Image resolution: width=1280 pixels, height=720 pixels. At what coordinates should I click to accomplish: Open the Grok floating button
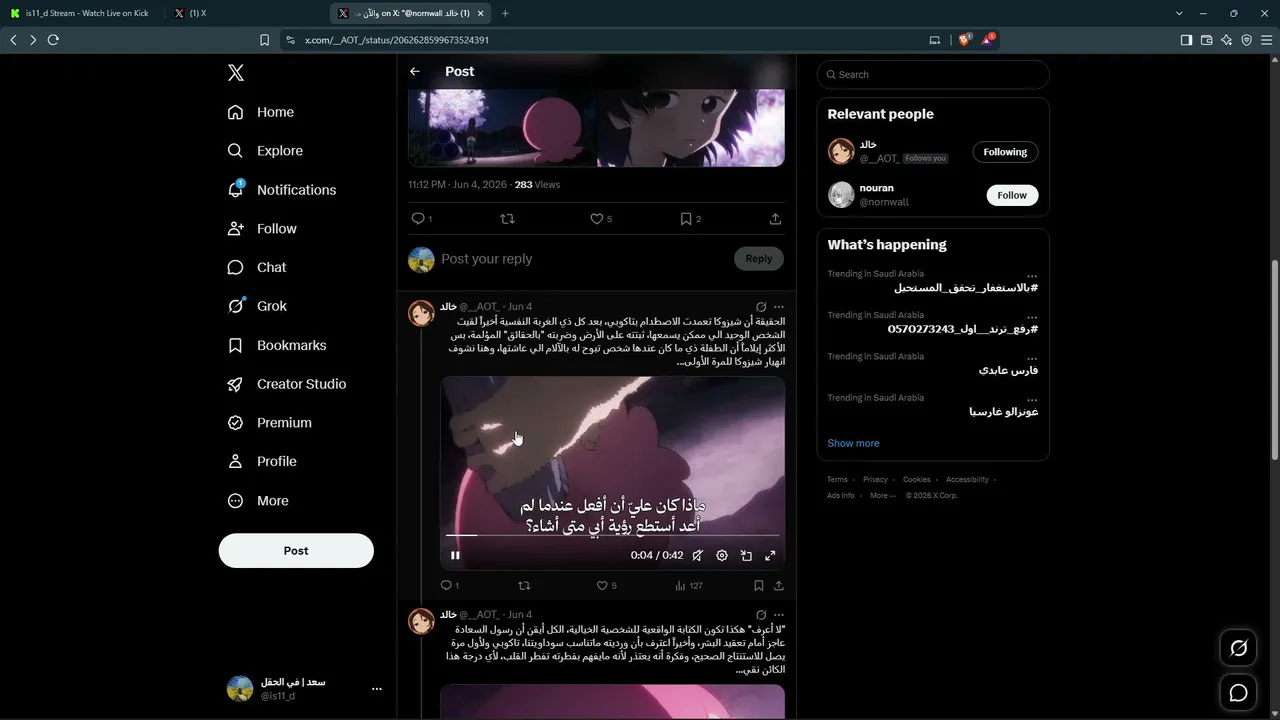point(1238,649)
